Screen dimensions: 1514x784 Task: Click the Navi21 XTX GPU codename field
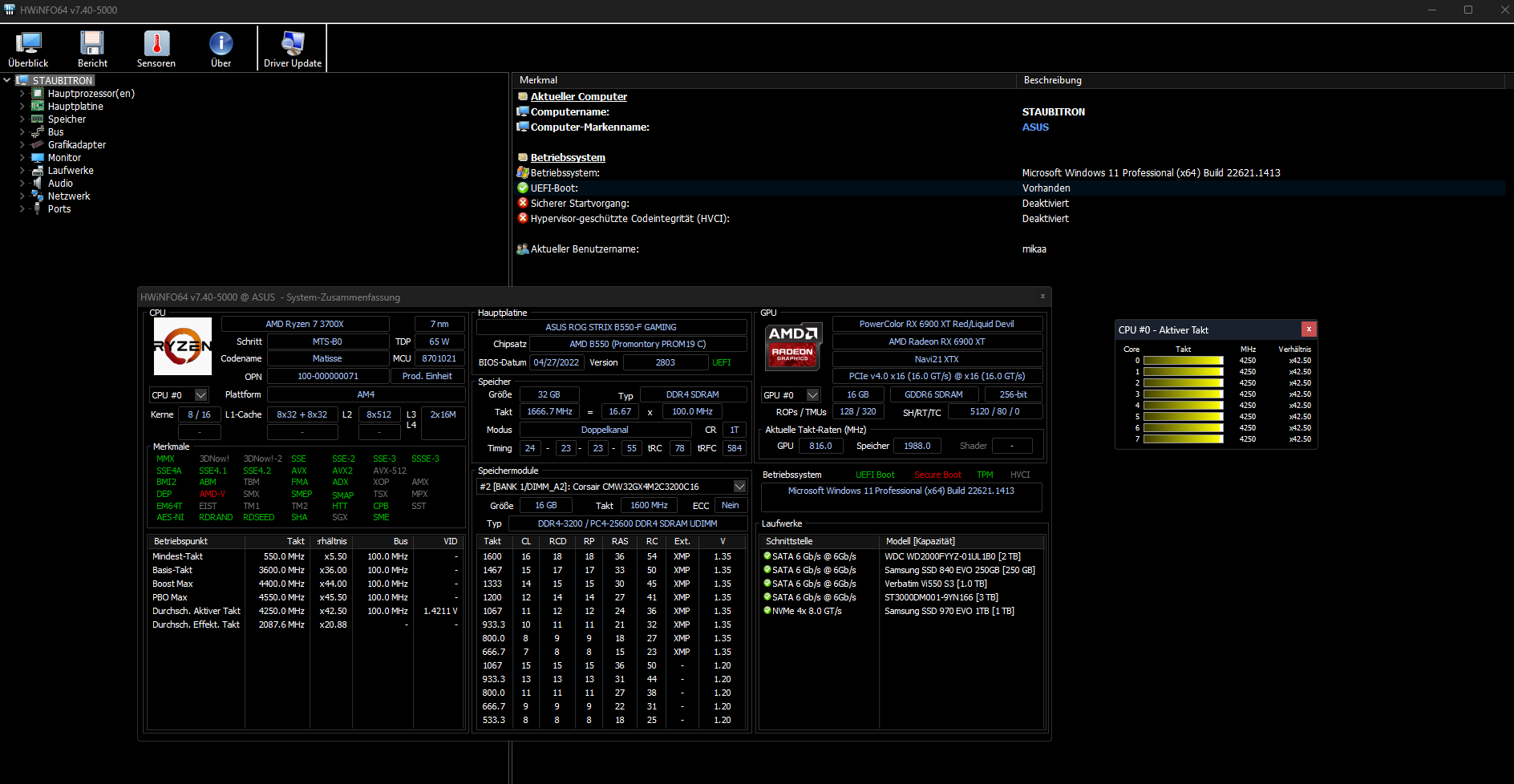pos(937,359)
